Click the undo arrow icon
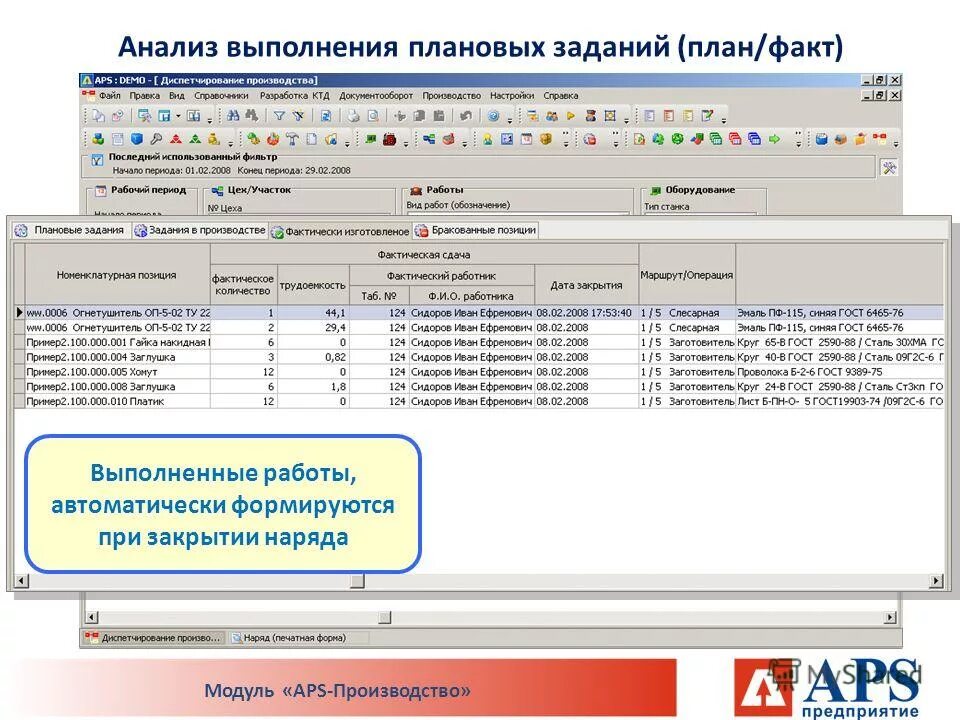The width and height of the screenshot is (960, 720). click(464, 116)
